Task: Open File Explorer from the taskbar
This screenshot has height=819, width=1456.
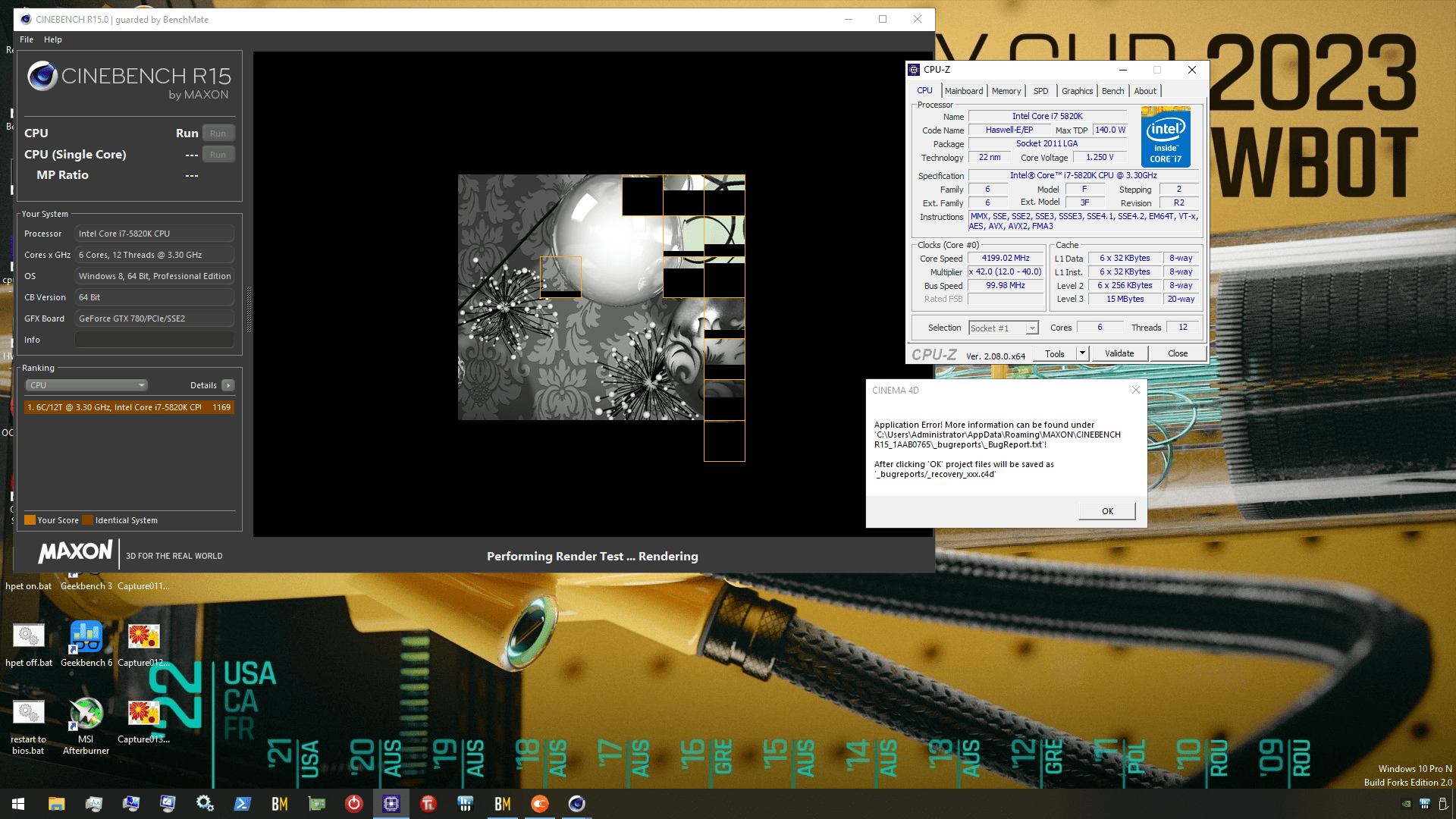Action: point(56,804)
